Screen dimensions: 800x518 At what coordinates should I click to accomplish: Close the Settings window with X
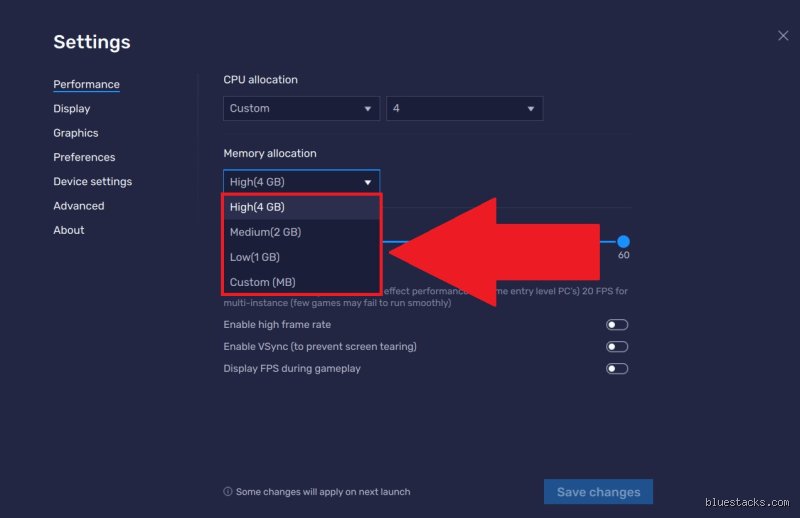tap(783, 36)
